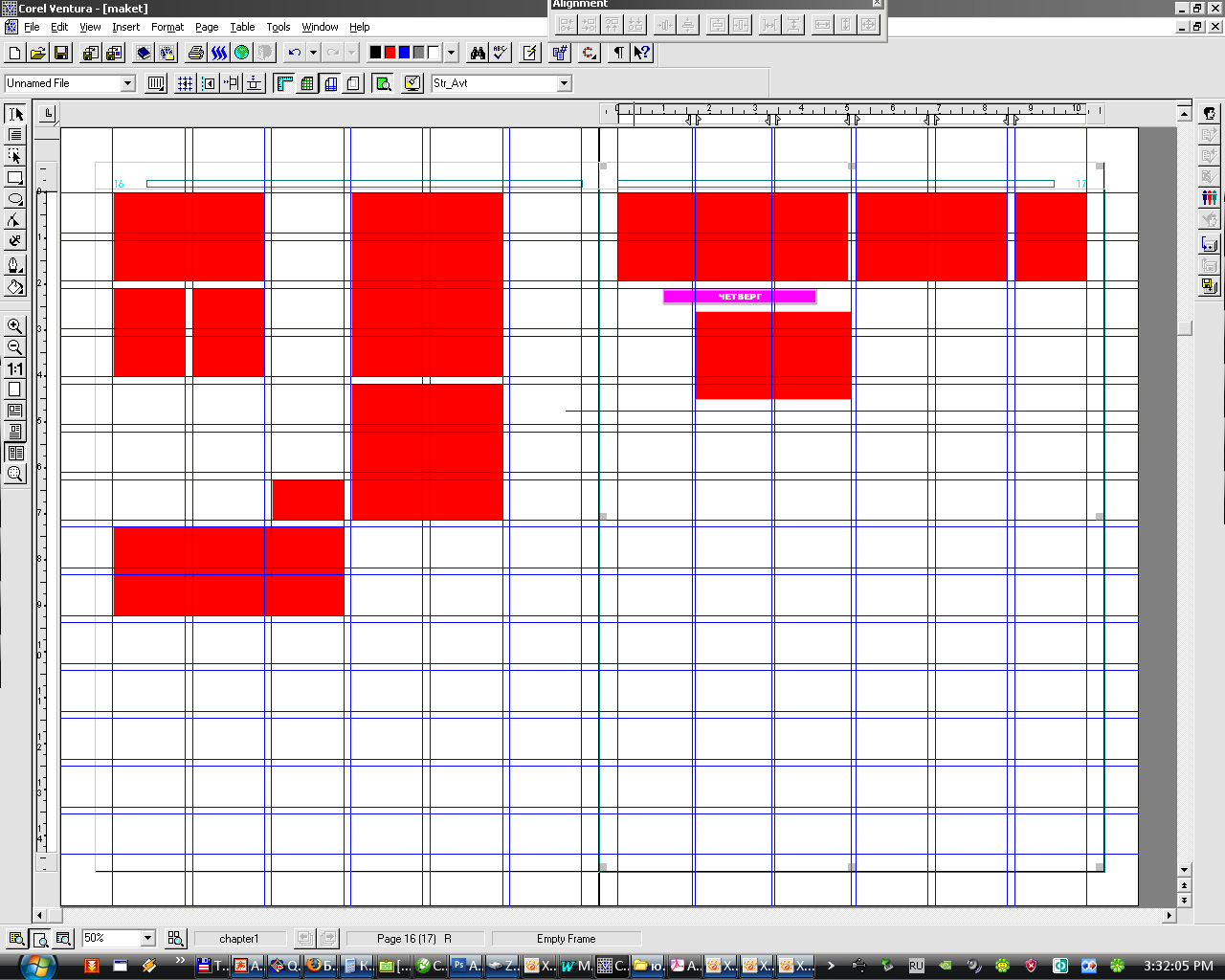Image resolution: width=1225 pixels, height=980 pixels.
Task: Expand the 50% zoom level dropdown
Action: [147, 939]
